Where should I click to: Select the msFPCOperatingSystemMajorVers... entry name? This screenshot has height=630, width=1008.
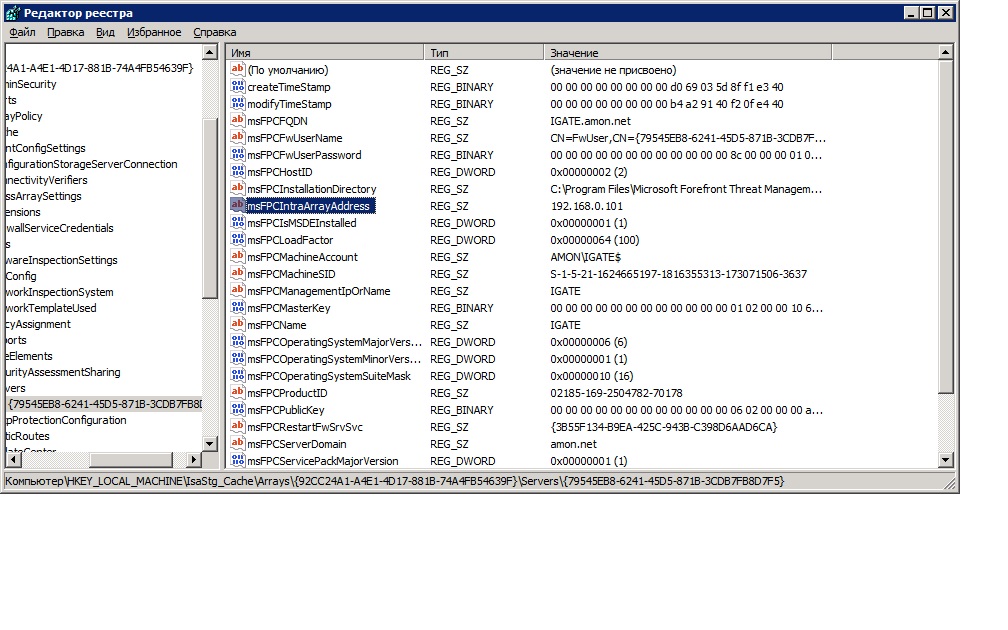(334, 343)
